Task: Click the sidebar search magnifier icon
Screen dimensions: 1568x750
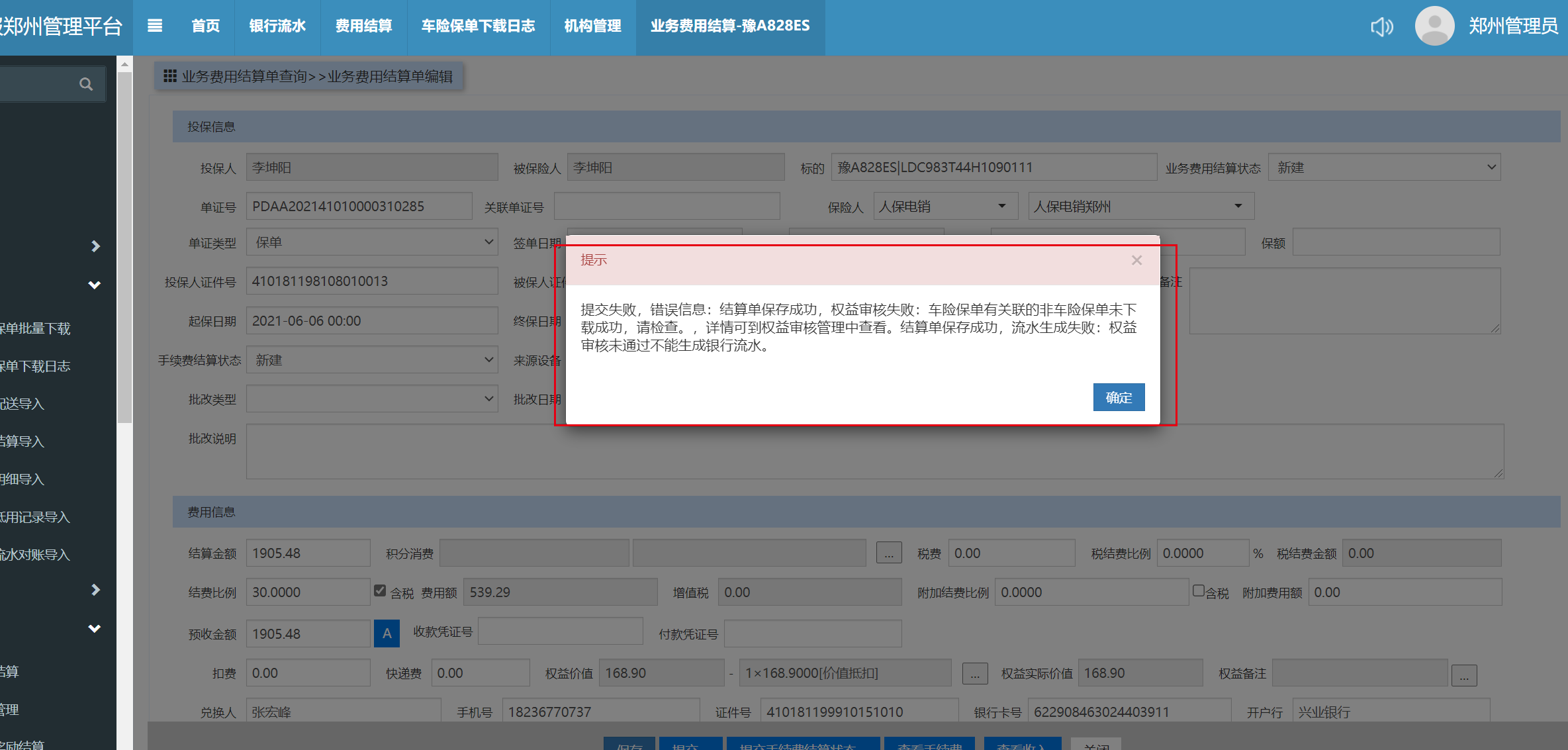Action: (86, 84)
